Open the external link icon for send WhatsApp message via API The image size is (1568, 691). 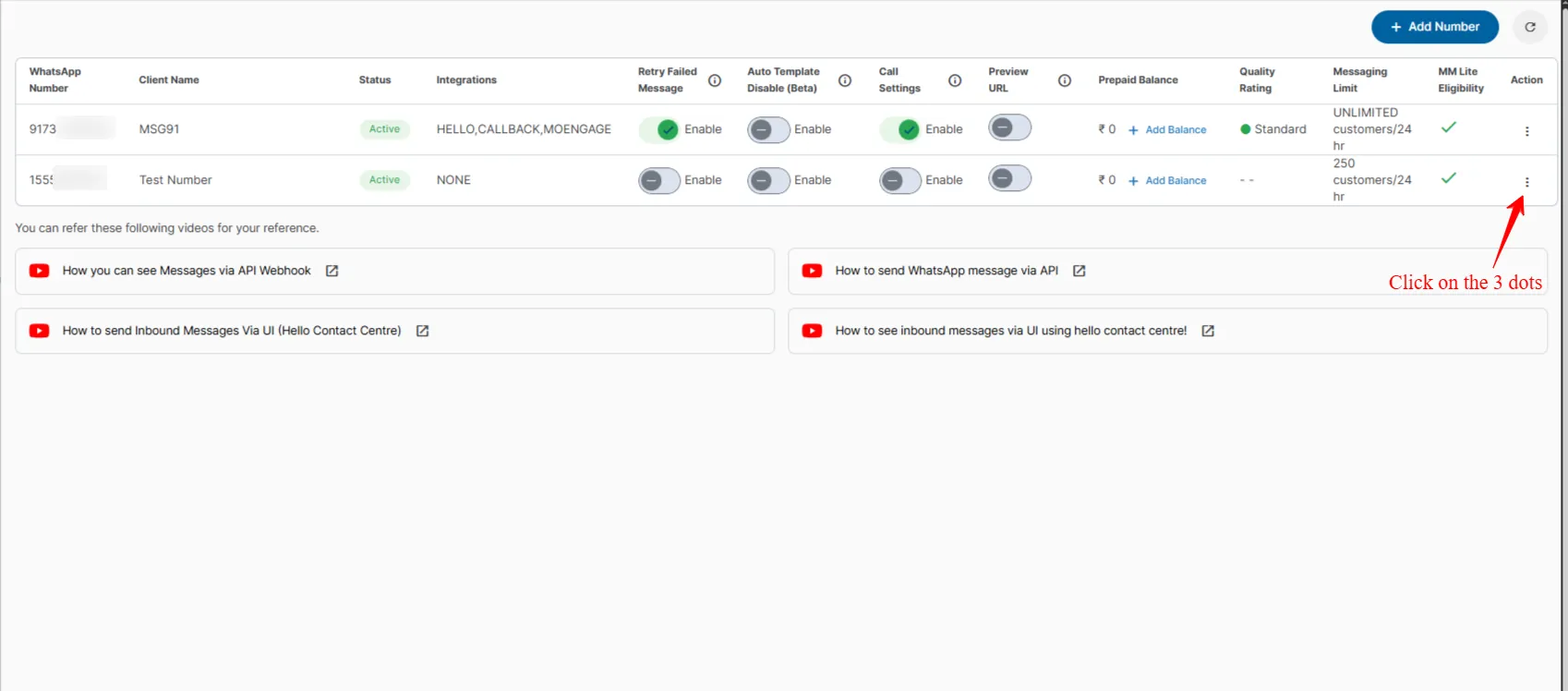coord(1079,271)
